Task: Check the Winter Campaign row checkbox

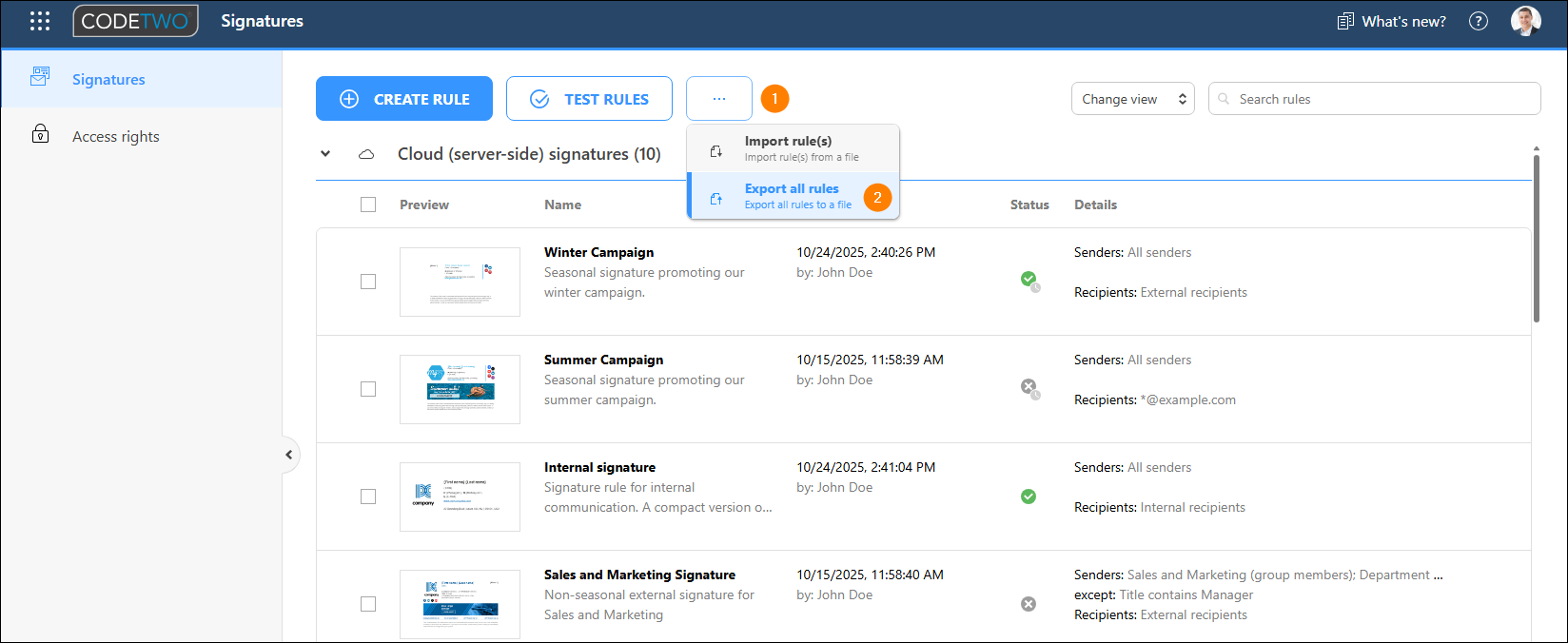Action: click(x=368, y=282)
